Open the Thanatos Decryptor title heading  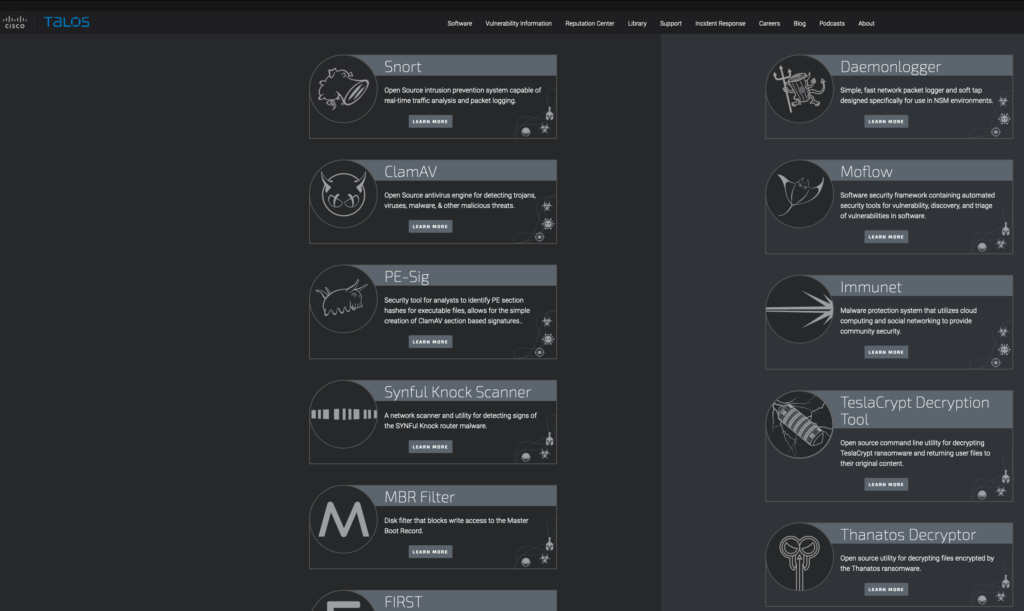click(907, 535)
